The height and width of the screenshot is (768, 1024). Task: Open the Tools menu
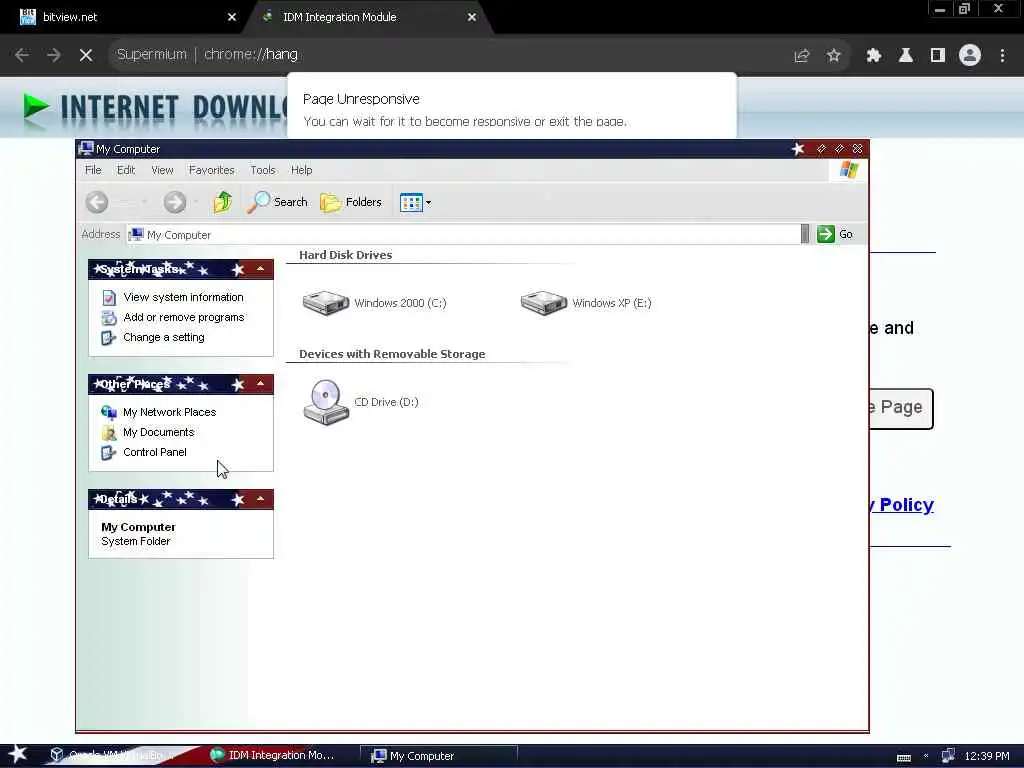(x=263, y=170)
